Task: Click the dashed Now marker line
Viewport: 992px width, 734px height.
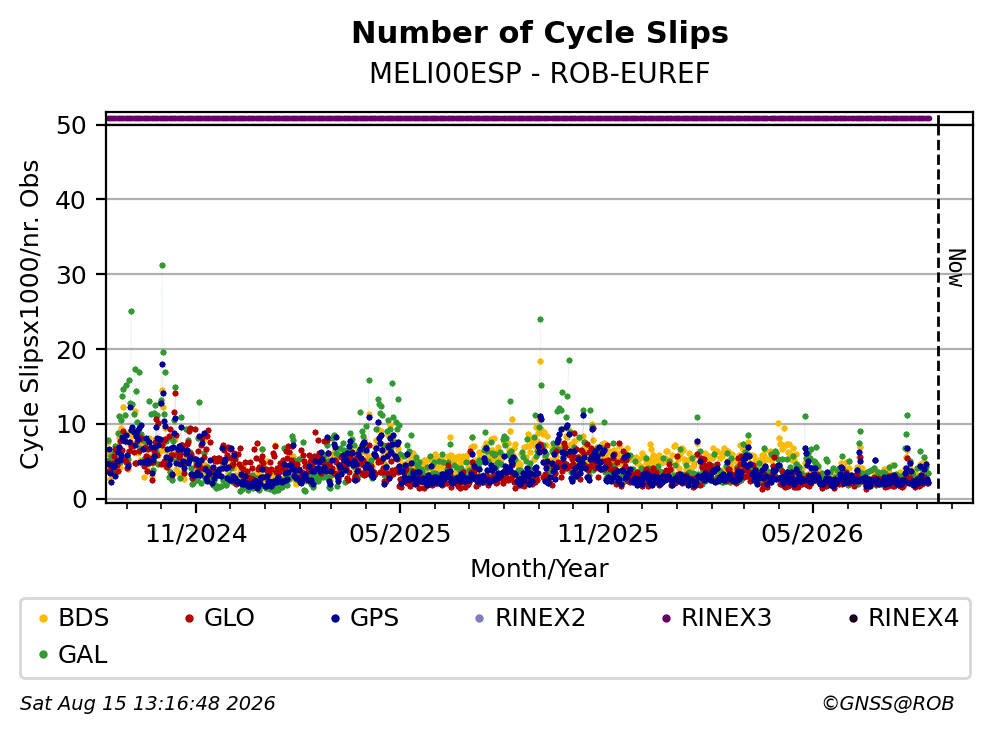Action: tap(938, 308)
